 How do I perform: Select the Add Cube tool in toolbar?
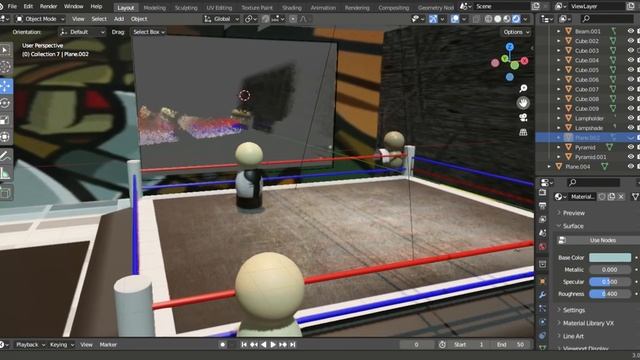click(x=5, y=193)
